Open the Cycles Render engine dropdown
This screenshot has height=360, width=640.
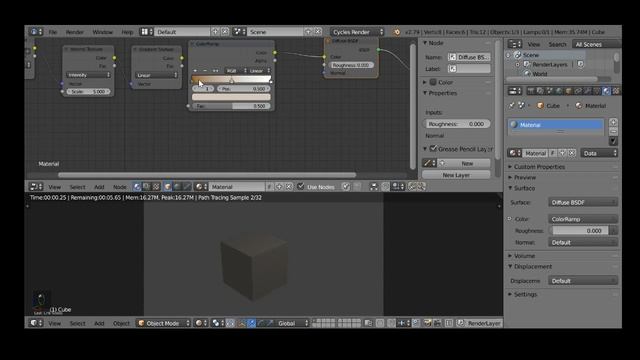[357, 32]
